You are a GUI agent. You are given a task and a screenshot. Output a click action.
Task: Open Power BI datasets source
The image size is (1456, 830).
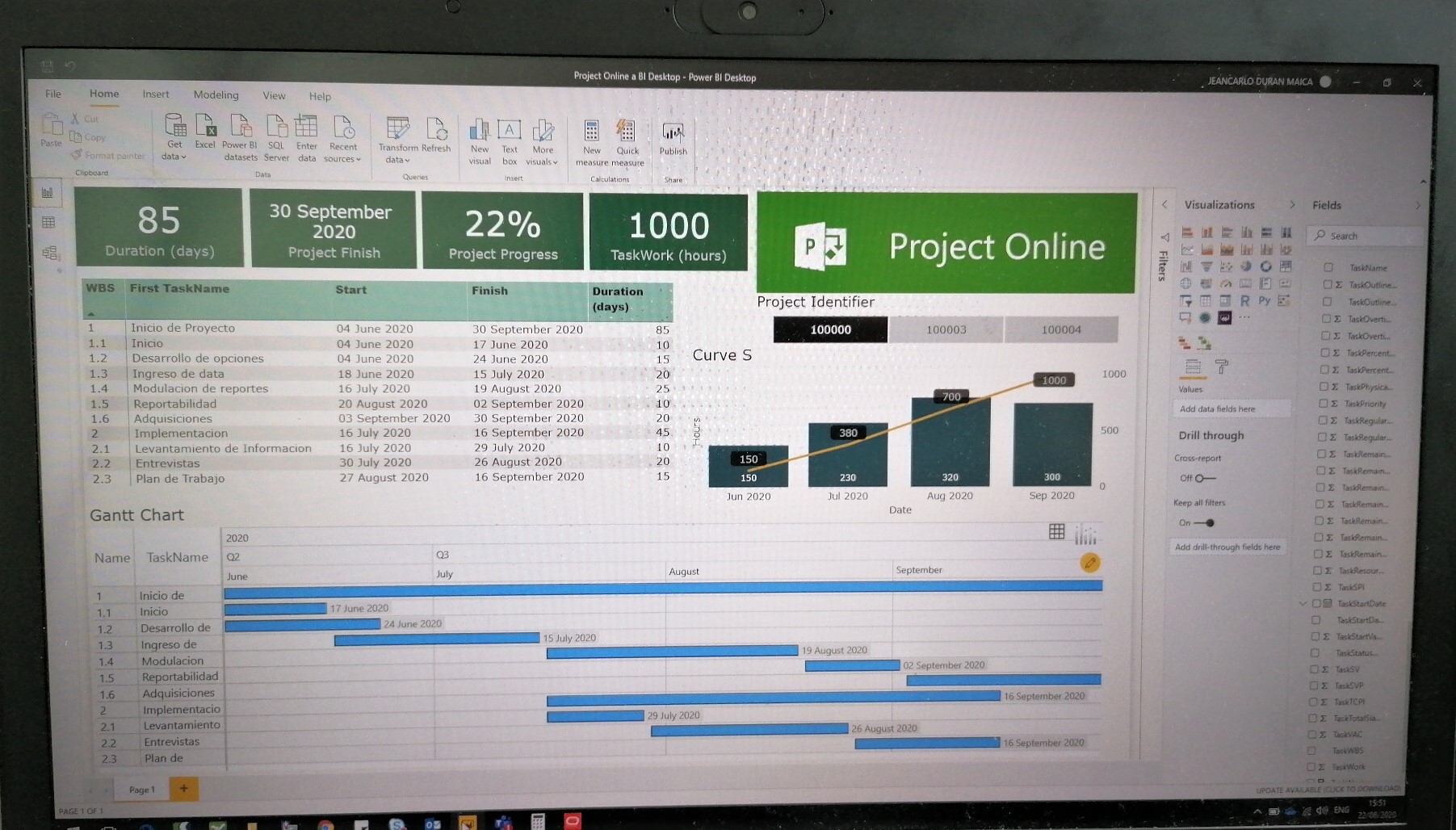[240, 137]
